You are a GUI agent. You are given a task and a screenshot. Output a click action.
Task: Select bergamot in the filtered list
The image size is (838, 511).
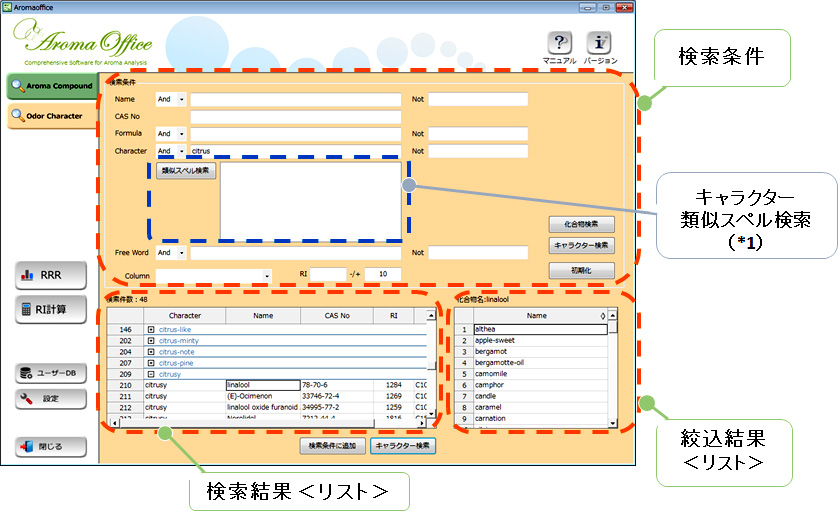click(x=540, y=352)
